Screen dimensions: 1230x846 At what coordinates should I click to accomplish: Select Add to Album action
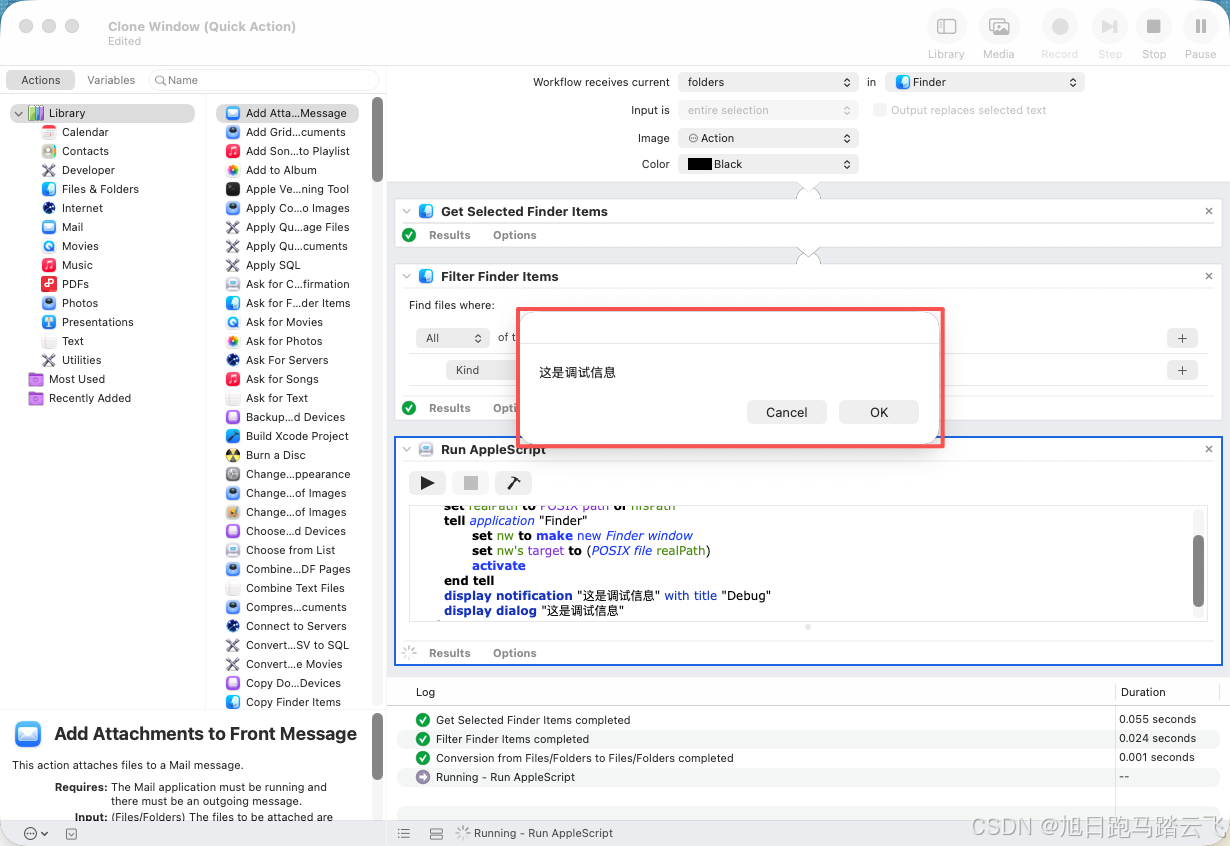[281, 170]
